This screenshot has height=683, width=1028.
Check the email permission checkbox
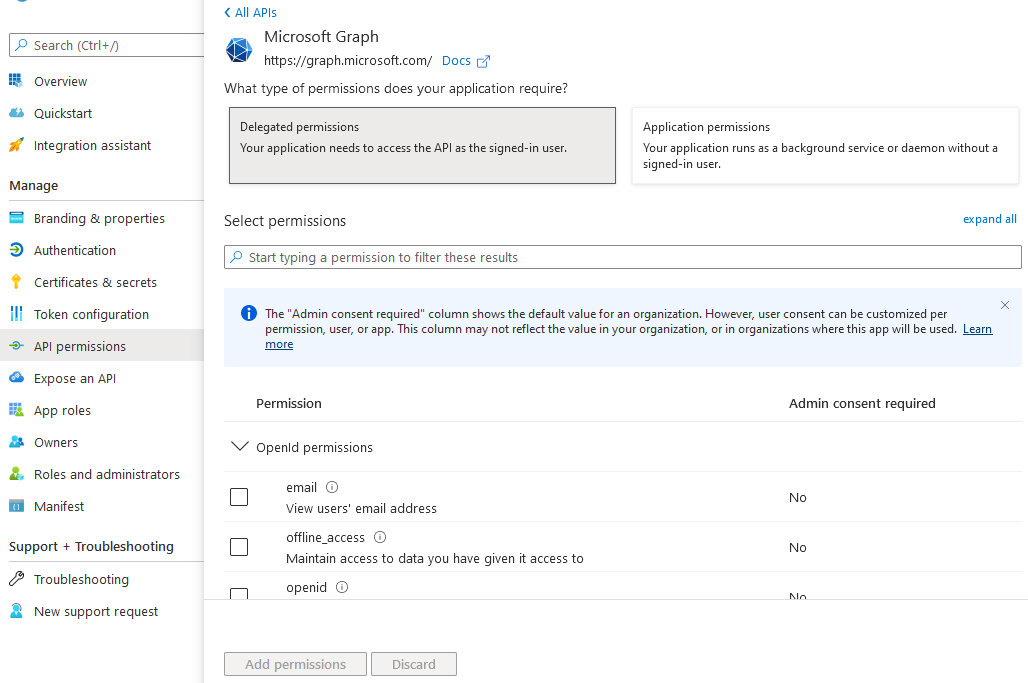239,497
